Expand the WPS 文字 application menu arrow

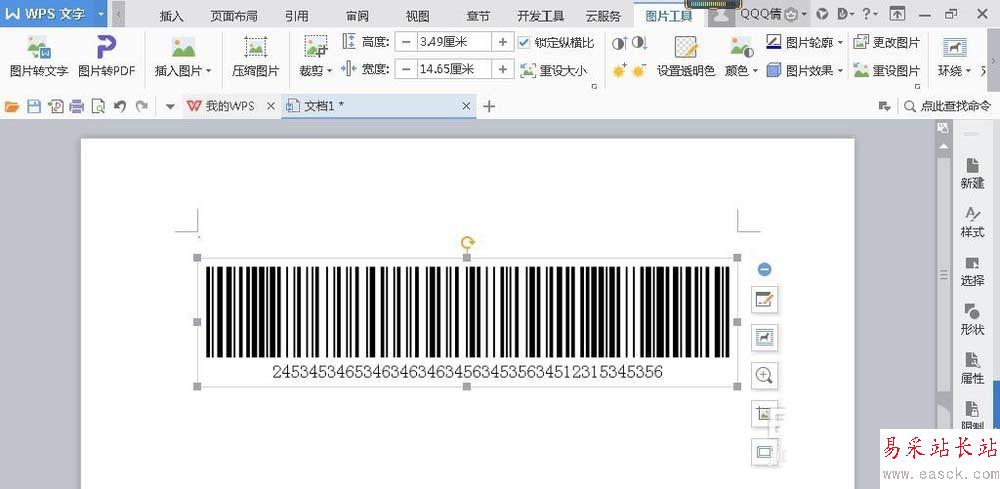(x=100, y=13)
